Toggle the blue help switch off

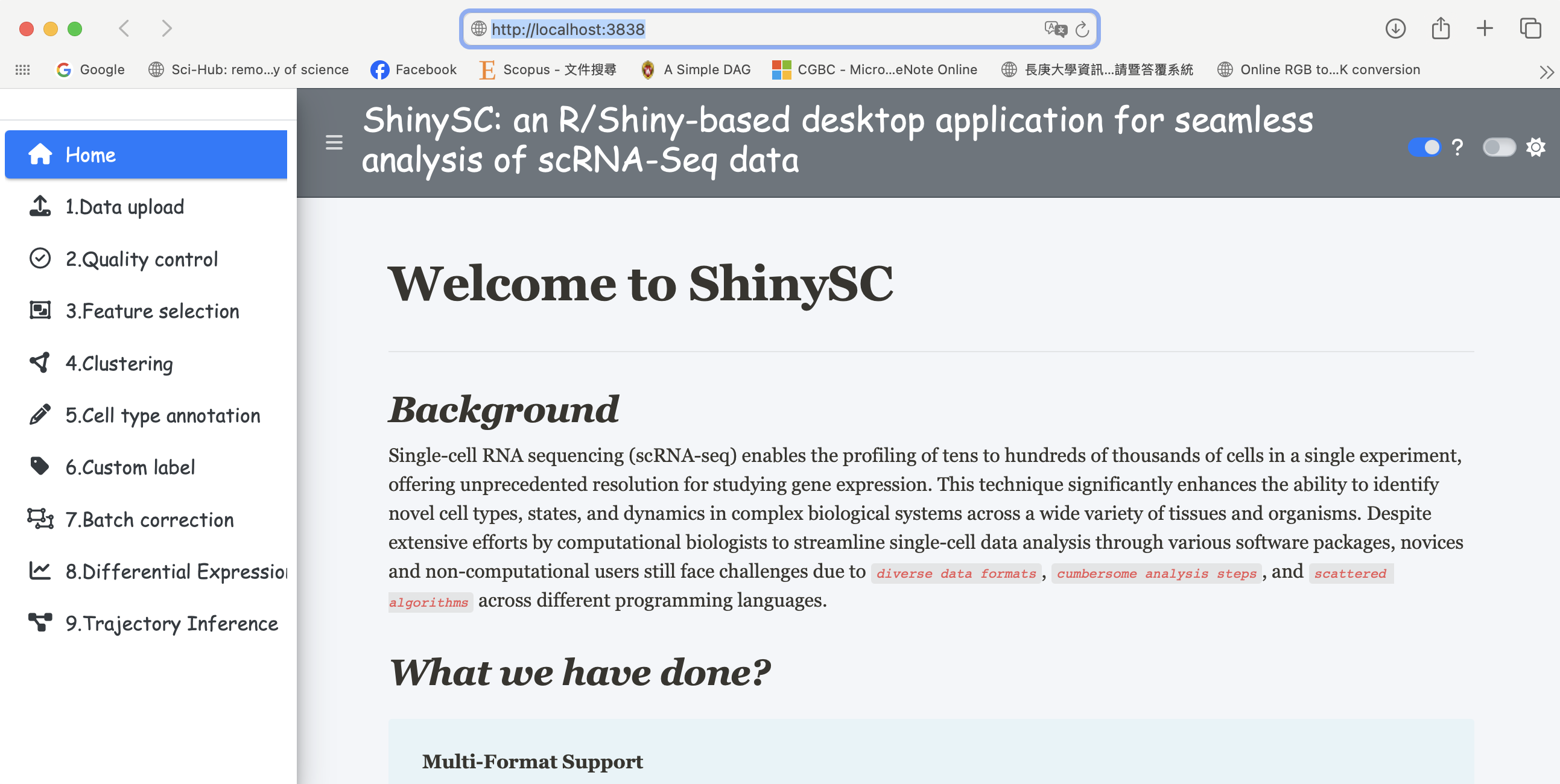coord(1424,147)
